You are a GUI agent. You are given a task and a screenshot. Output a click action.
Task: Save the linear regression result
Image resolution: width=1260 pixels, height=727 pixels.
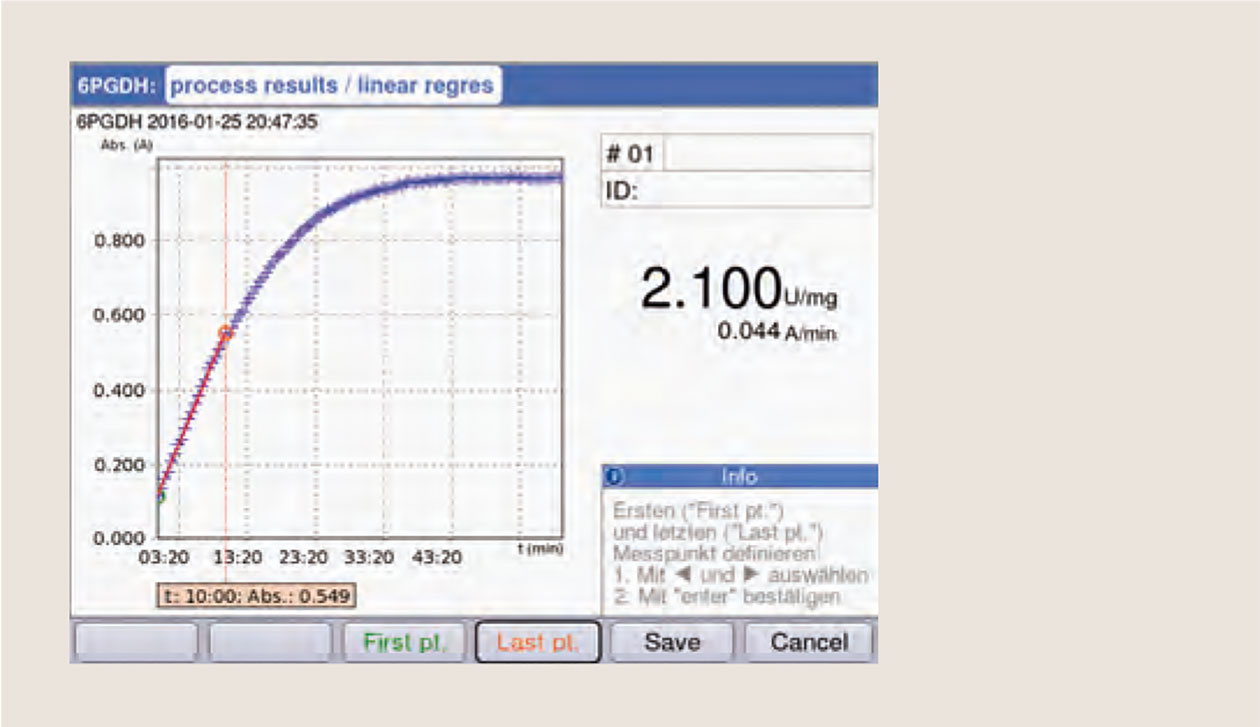pyautogui.click(x=672, y=642)
